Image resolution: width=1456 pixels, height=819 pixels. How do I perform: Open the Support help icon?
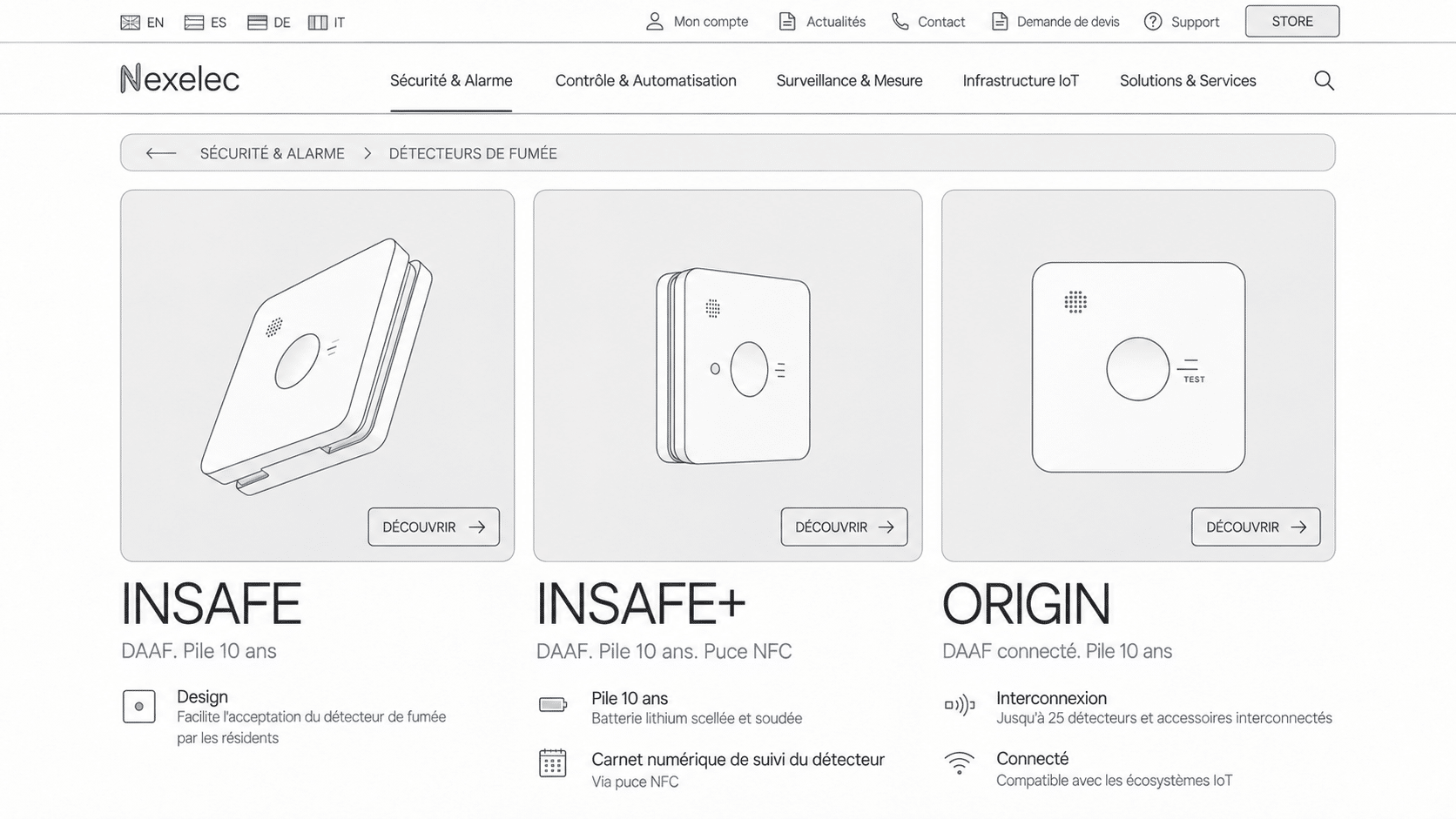pyautogui.click(x=1153, y=22)
